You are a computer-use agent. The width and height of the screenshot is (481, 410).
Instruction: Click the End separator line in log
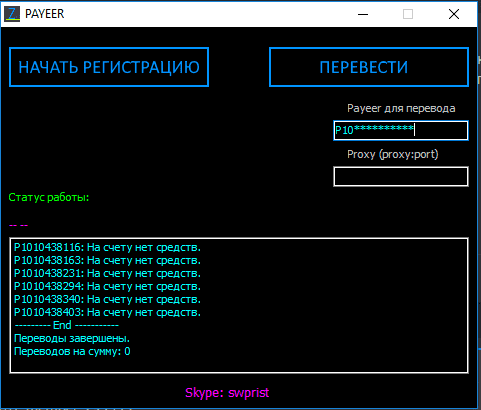(67, 325)
